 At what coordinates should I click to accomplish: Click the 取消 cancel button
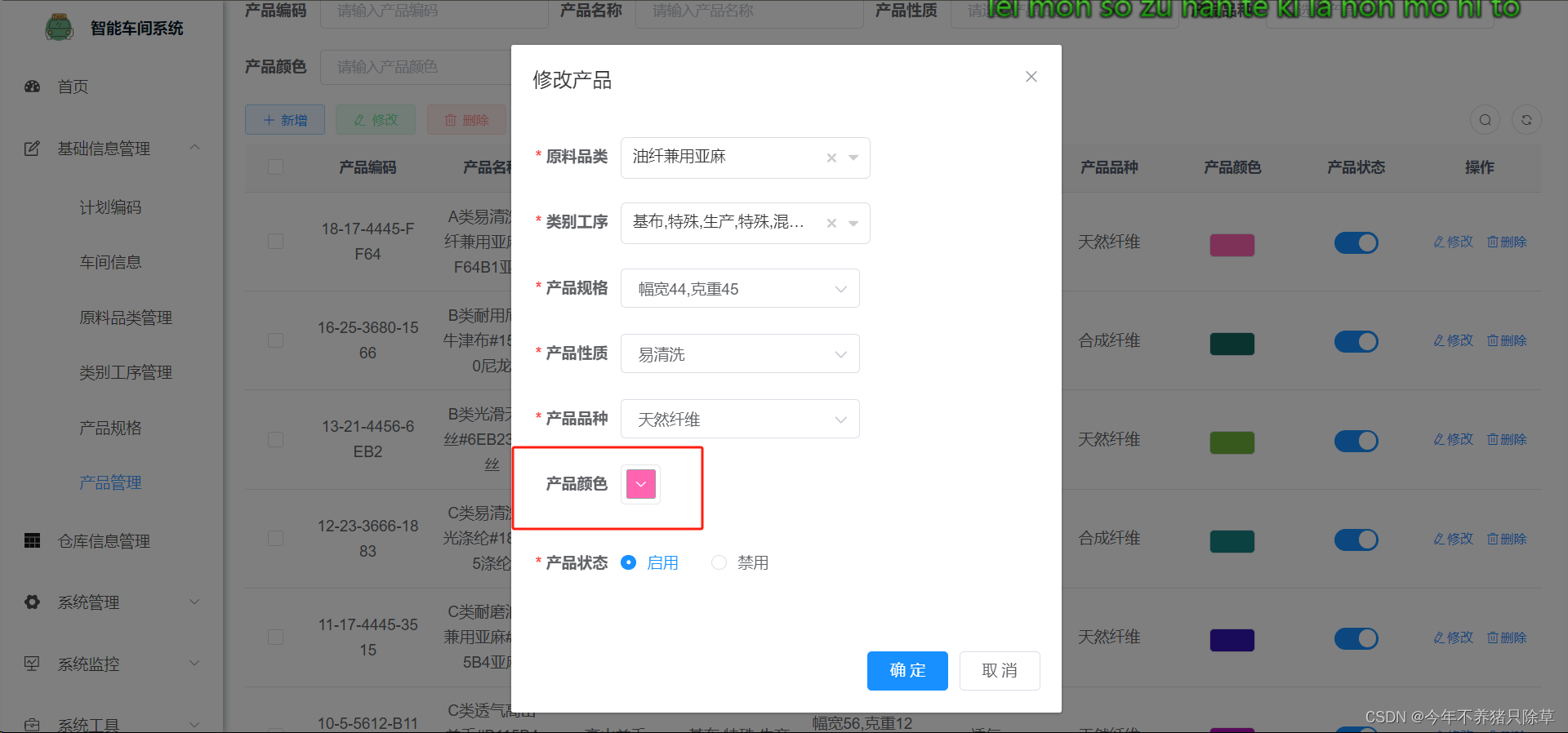[x=1000, y=671]
